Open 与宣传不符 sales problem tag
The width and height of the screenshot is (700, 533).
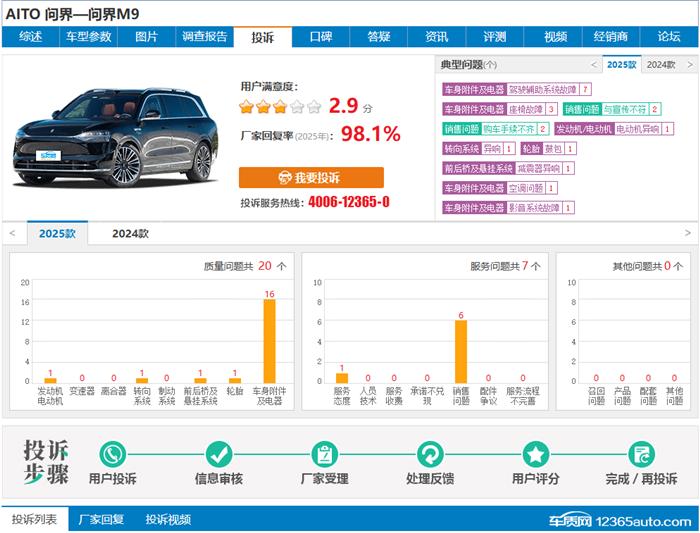tap(612, 109)
